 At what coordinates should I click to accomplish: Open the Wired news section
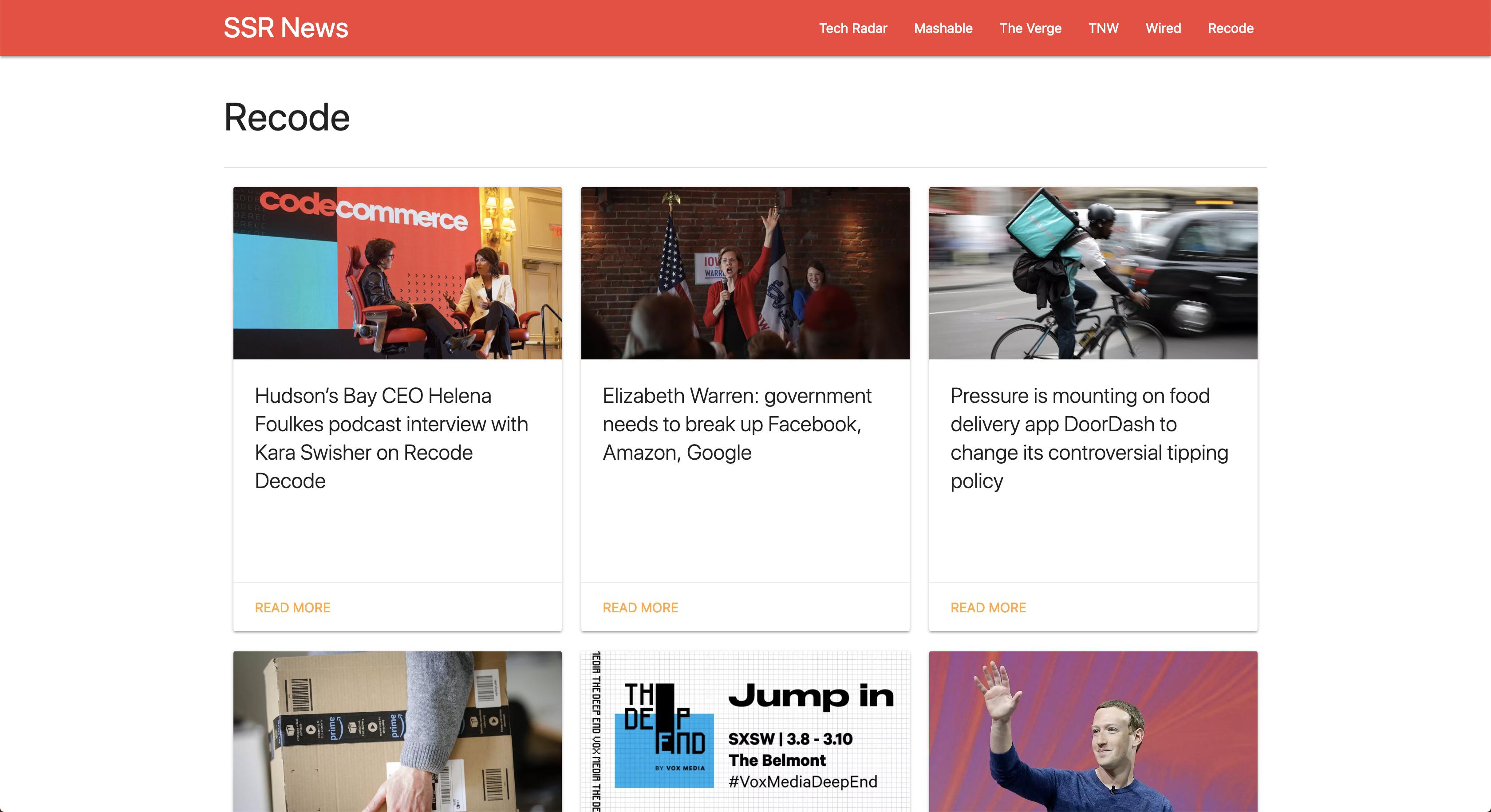click(1163, 28)
